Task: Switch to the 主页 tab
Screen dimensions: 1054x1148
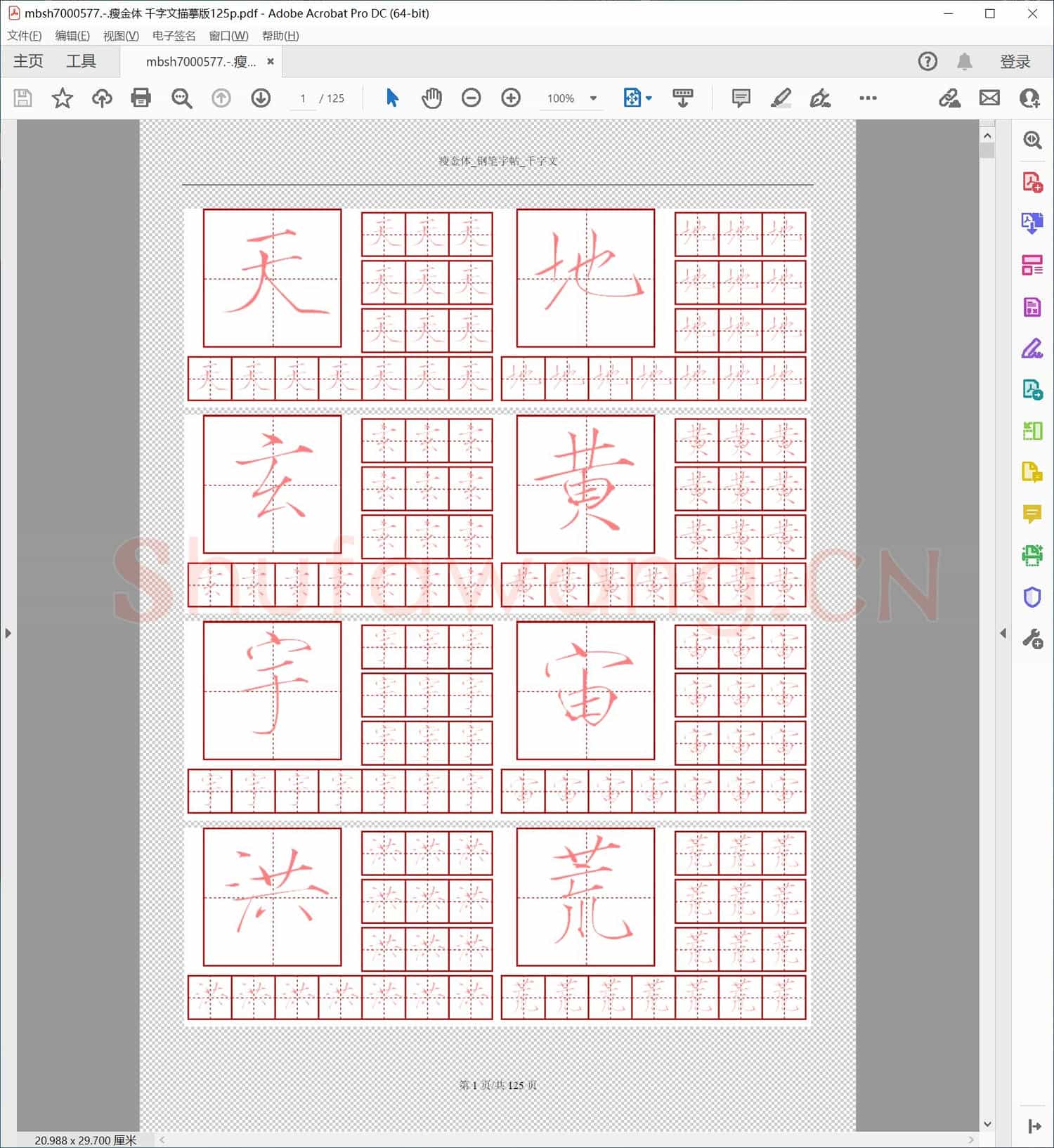Action: tap(28, 61)
